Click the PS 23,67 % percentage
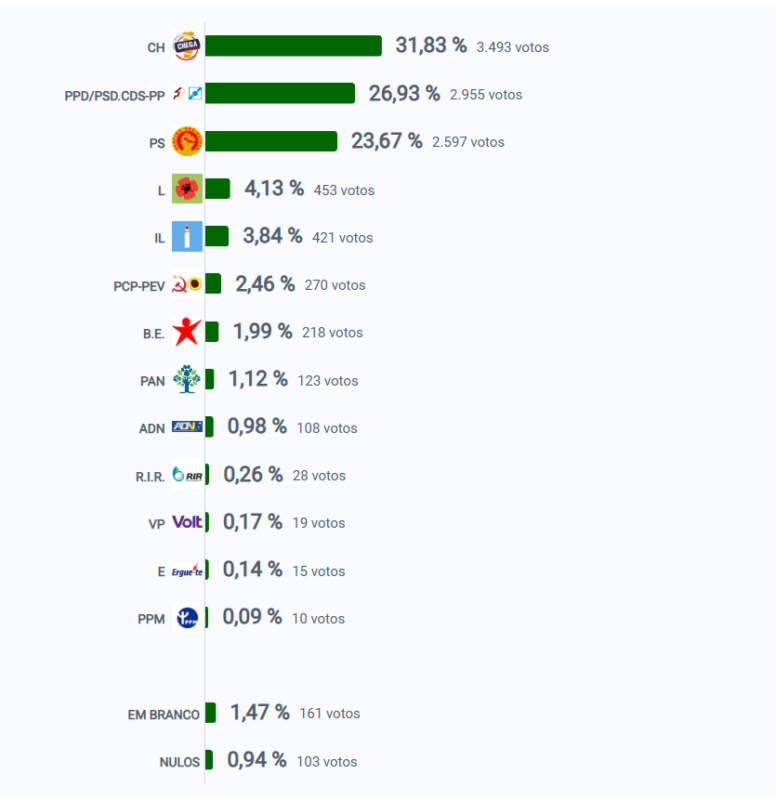Screen dimensions: 776x800 387,141
